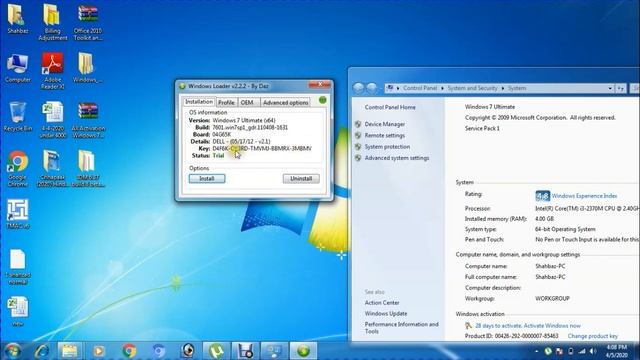Open Windows Media Player taskbar icon
The width and height of the screenshot is (640, 360).
(98, 351)
